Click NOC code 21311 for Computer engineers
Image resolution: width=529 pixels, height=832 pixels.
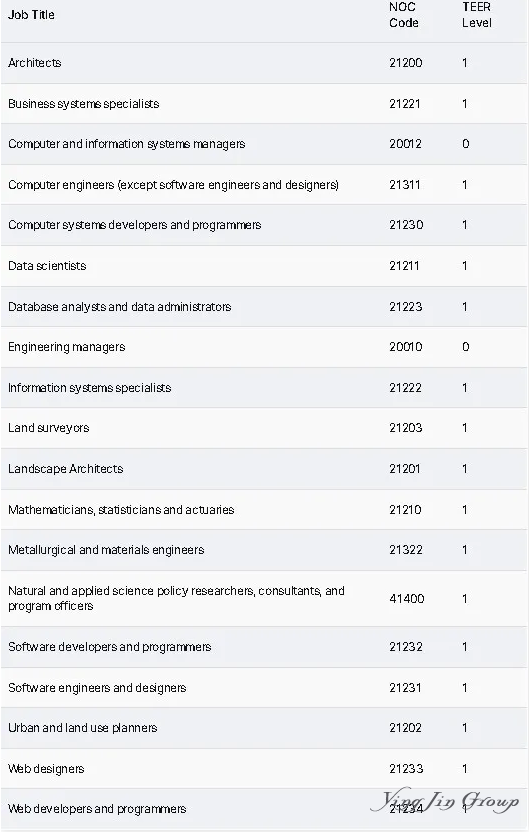coord(405,185)
